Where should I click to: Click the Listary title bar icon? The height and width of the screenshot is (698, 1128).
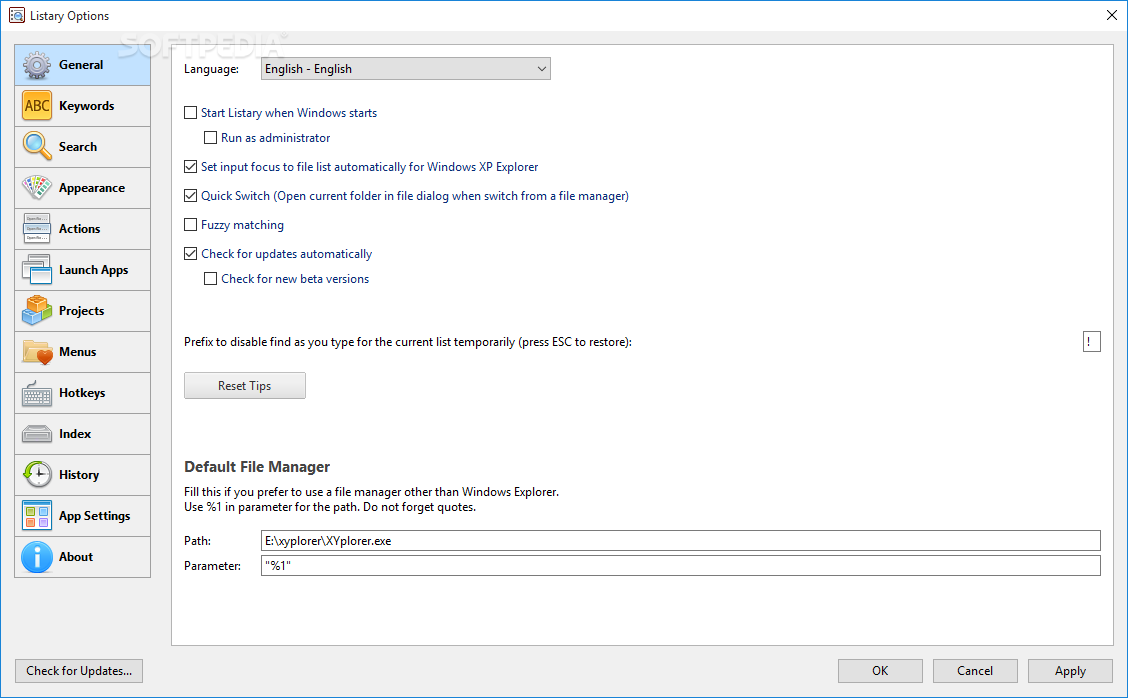[x=16, y=15]
